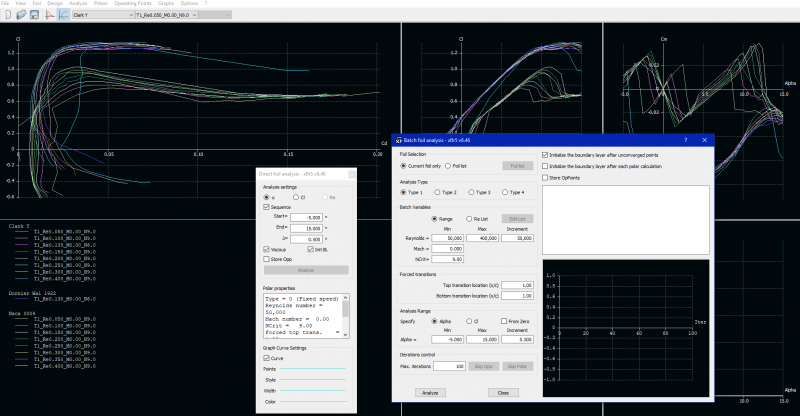The height and width of the screenshot is (416, 800).
Task: Click the New project toolbar icon
Action: click(x=6, y=16)
